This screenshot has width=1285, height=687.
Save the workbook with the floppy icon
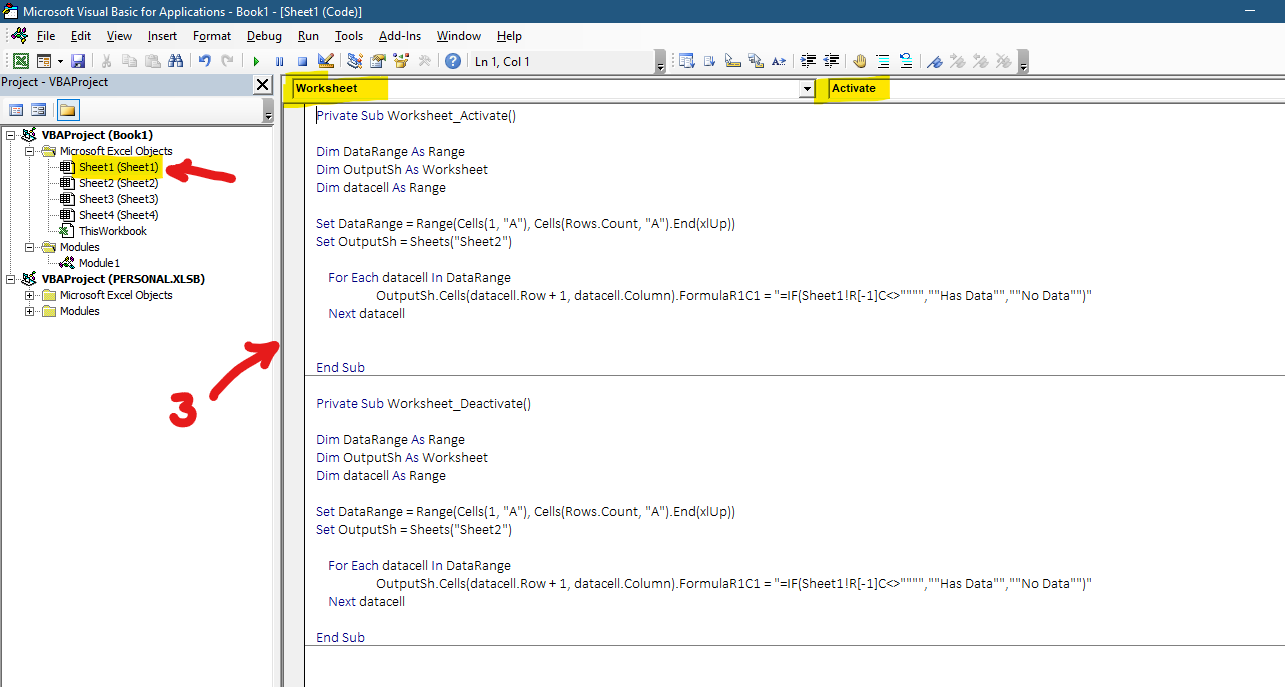pyautogui.click(x=78, y=61)
